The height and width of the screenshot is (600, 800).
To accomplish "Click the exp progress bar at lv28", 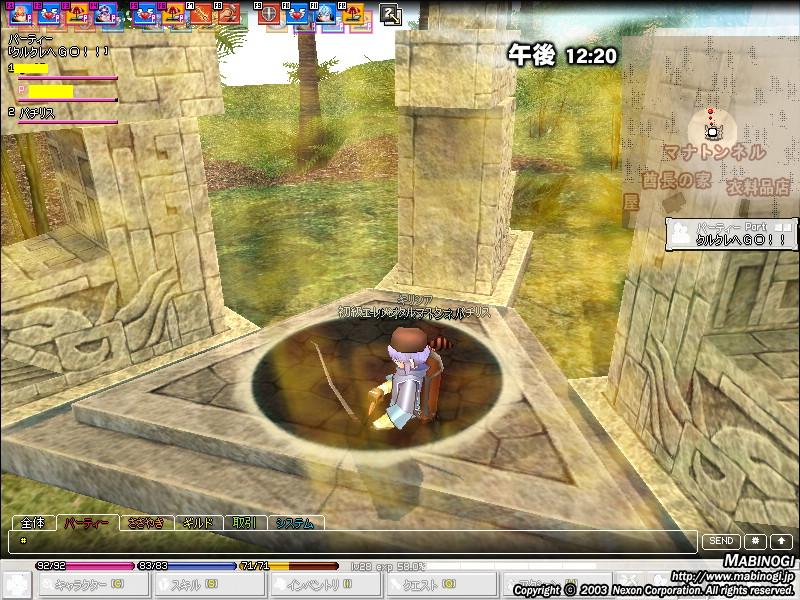I will click(474, 566).
